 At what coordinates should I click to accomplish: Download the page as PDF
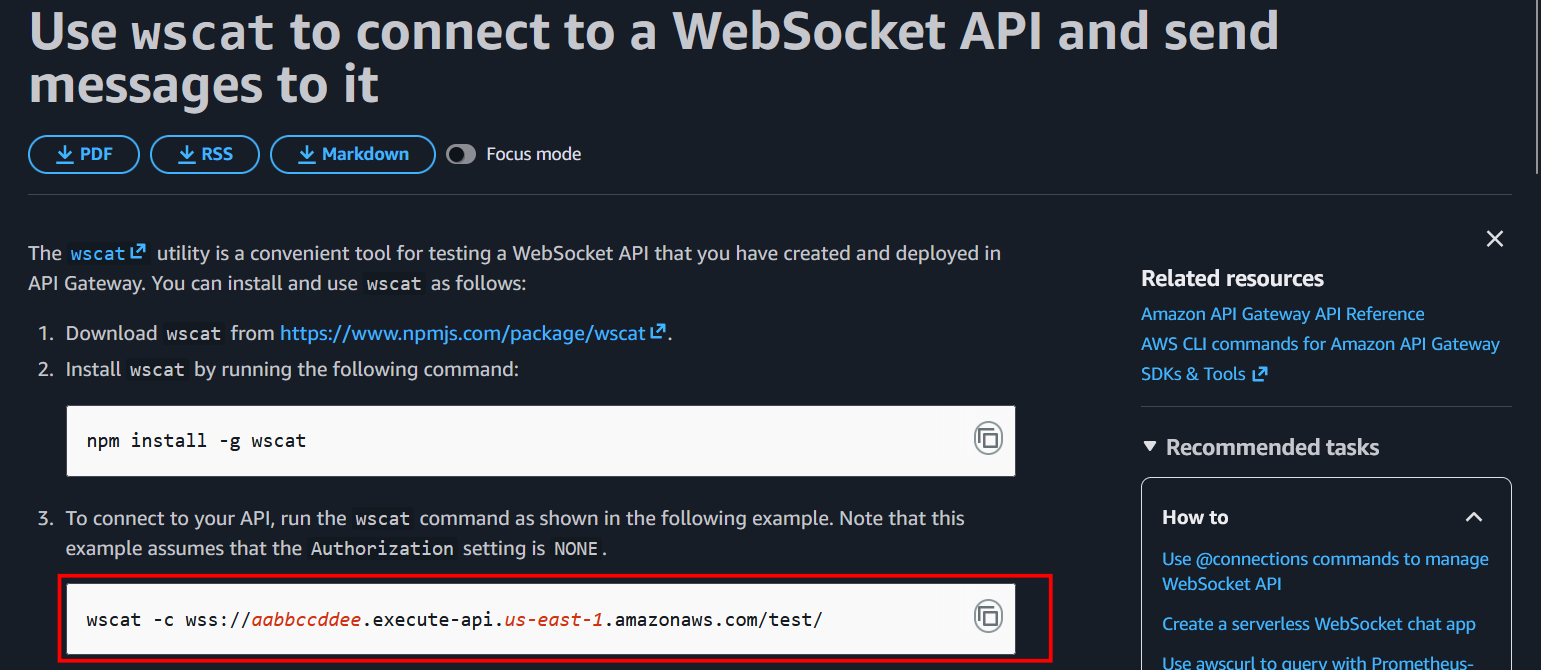click(x=84, y=154)
